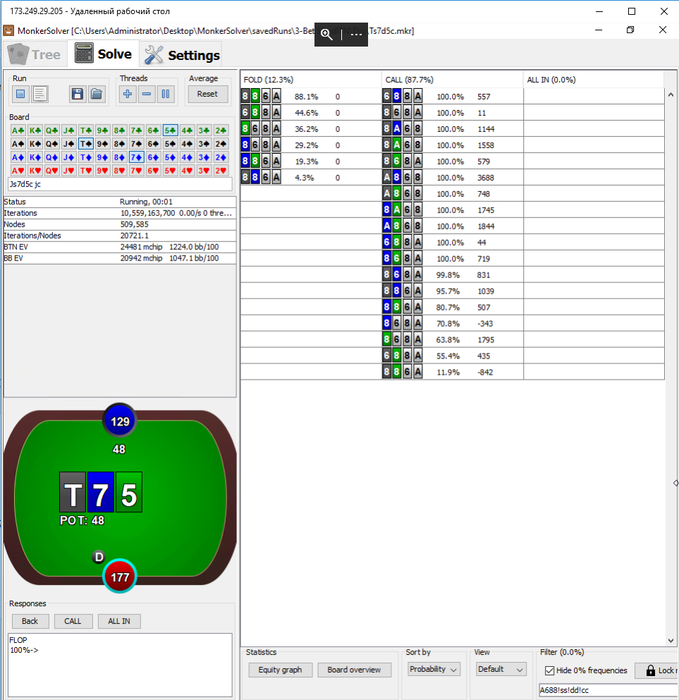Screen dimensions: 679x700
Task: Select the ace of hearts board card
Action: point(18,171)
